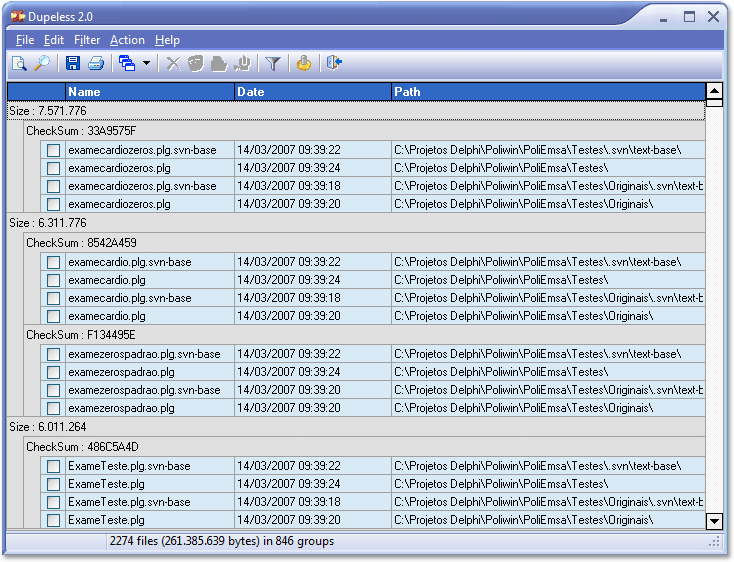Select examezerospadrao.plg.svn-base row dated 09:39:22
This screenshot has height=562, width=734.
[x=373, y=354]
